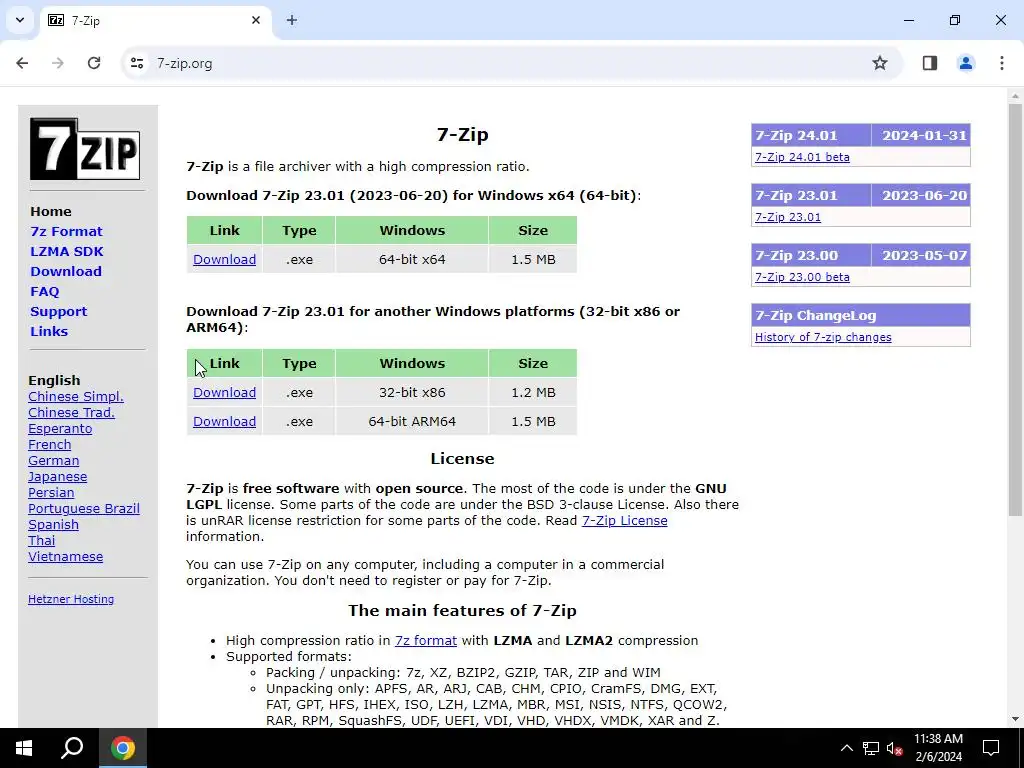Click the 1.2 MB size cell

533,392
